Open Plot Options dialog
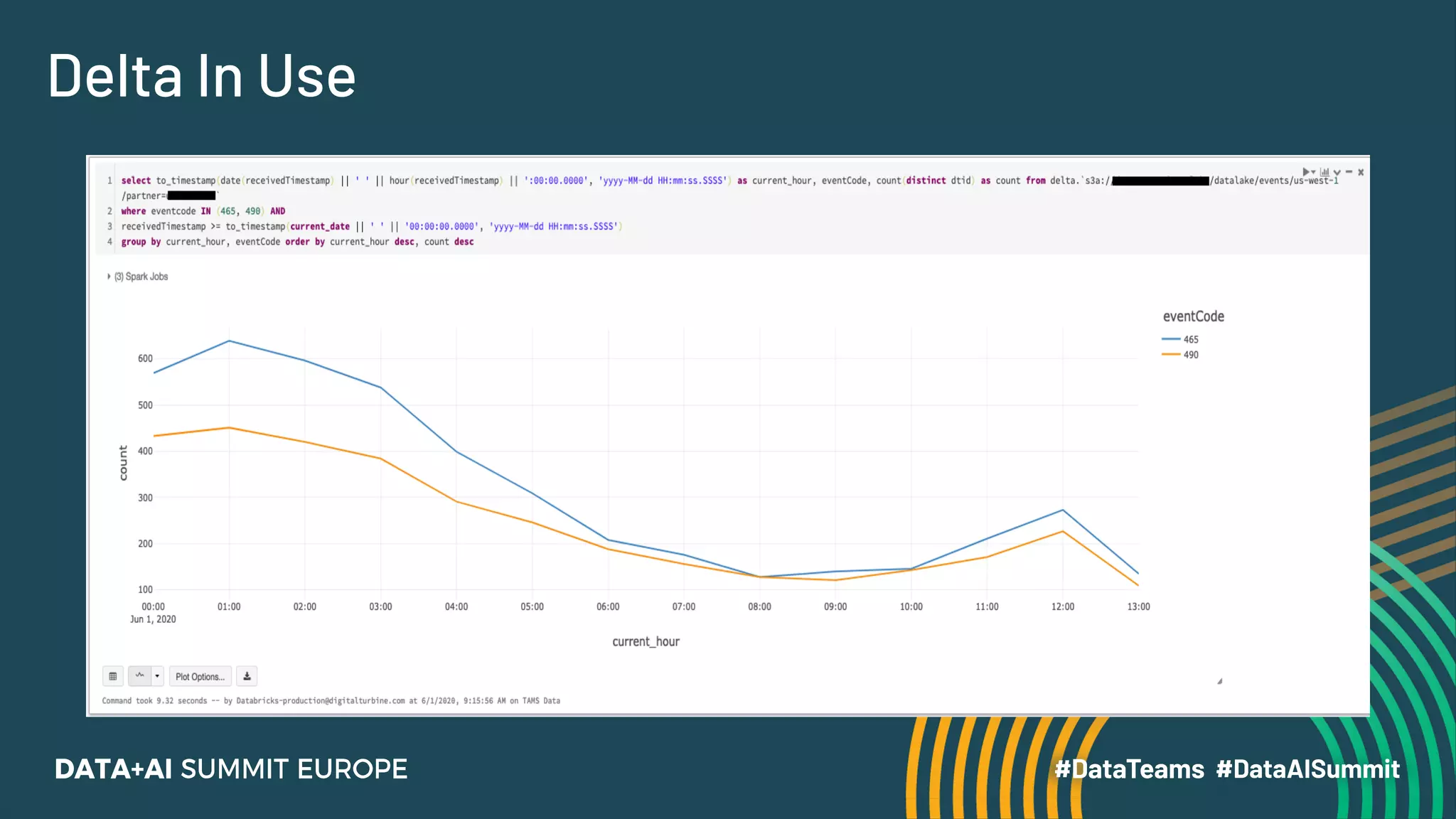1456x819 pixels. coord(200,676)
